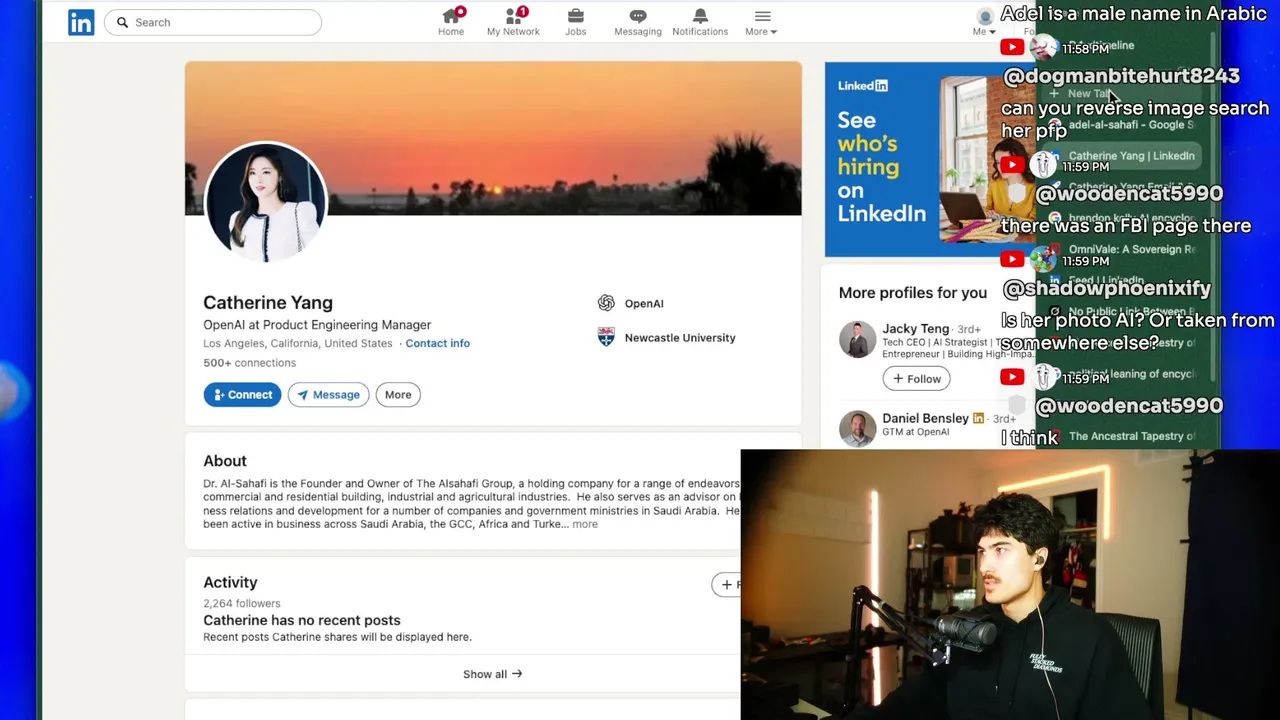Select the Catherine Yang name heading
The height and width of the screenshot is (720, 1280).
[268, 303]
